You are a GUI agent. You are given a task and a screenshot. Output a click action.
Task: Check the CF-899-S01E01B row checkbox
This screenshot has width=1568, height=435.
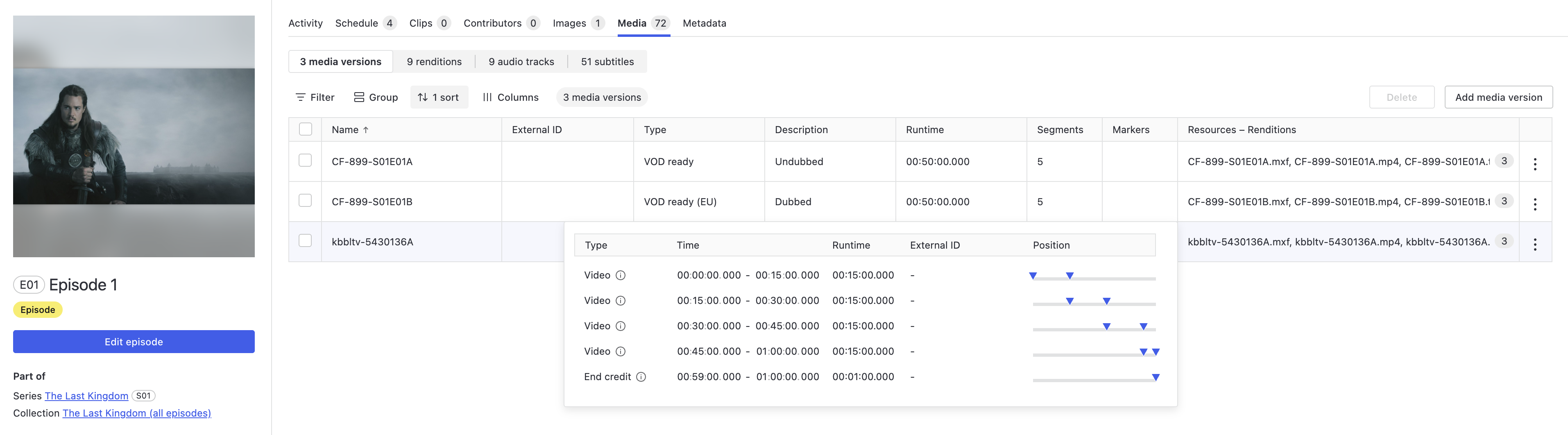pos(306,201)
